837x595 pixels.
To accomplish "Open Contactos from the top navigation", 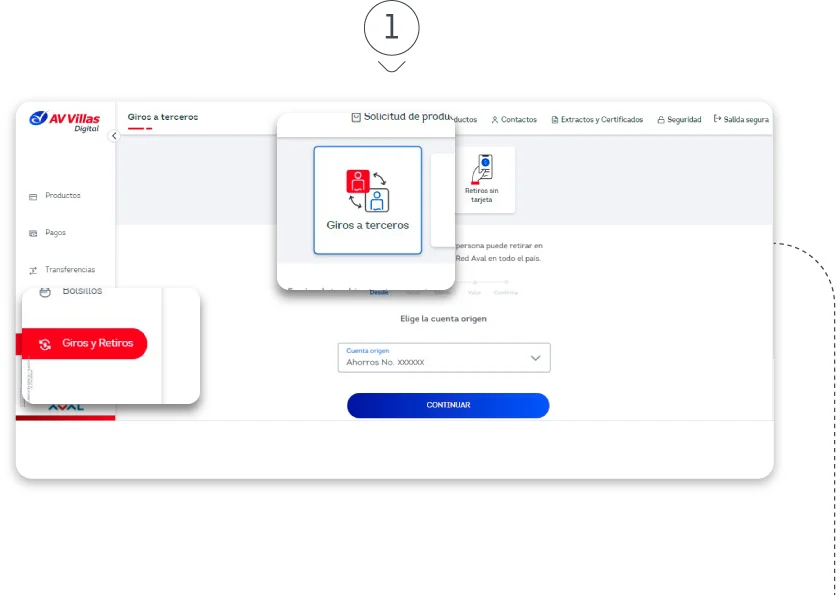I will 514,120.
